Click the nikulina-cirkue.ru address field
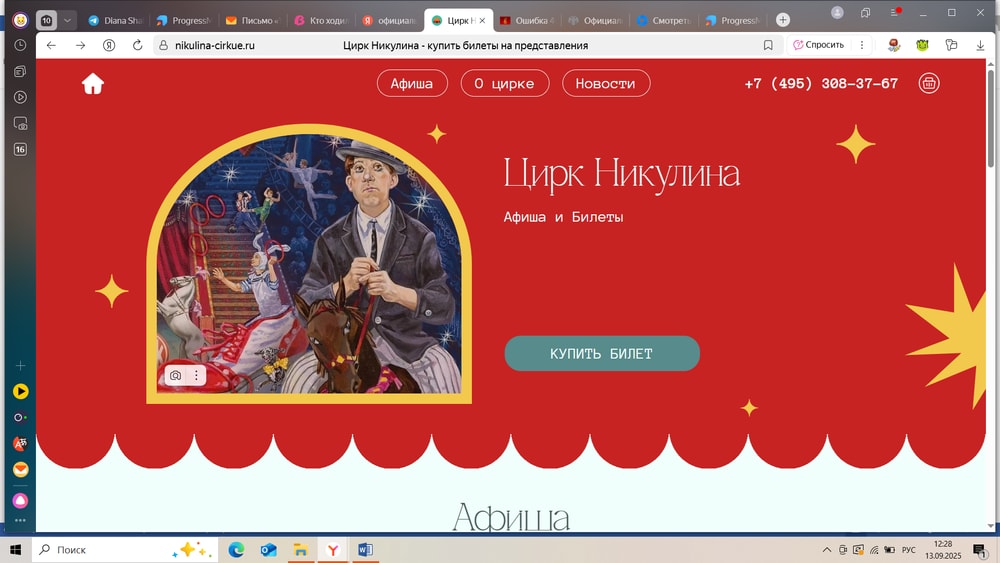 pyautogui.click(x=215, y=45)
